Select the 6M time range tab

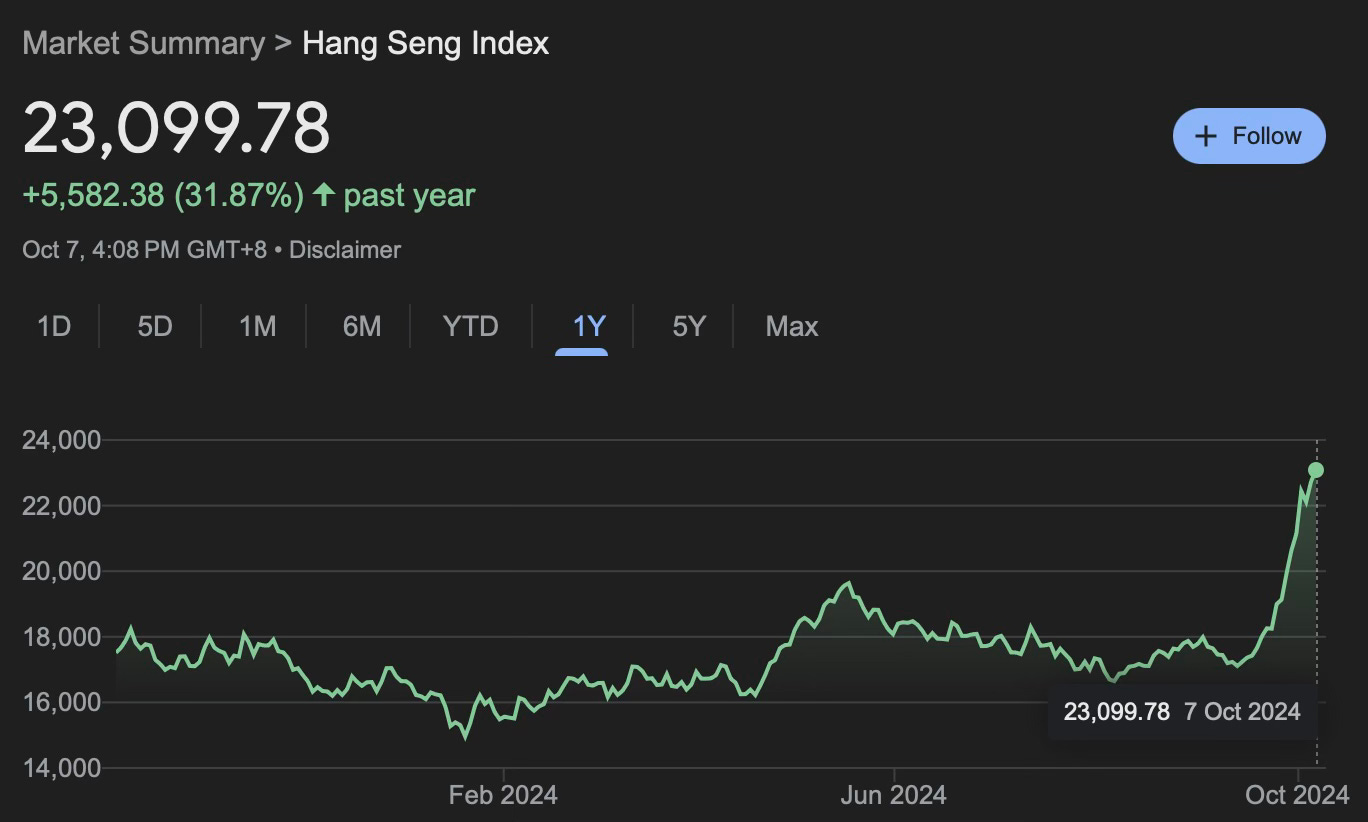pos(361,326)
